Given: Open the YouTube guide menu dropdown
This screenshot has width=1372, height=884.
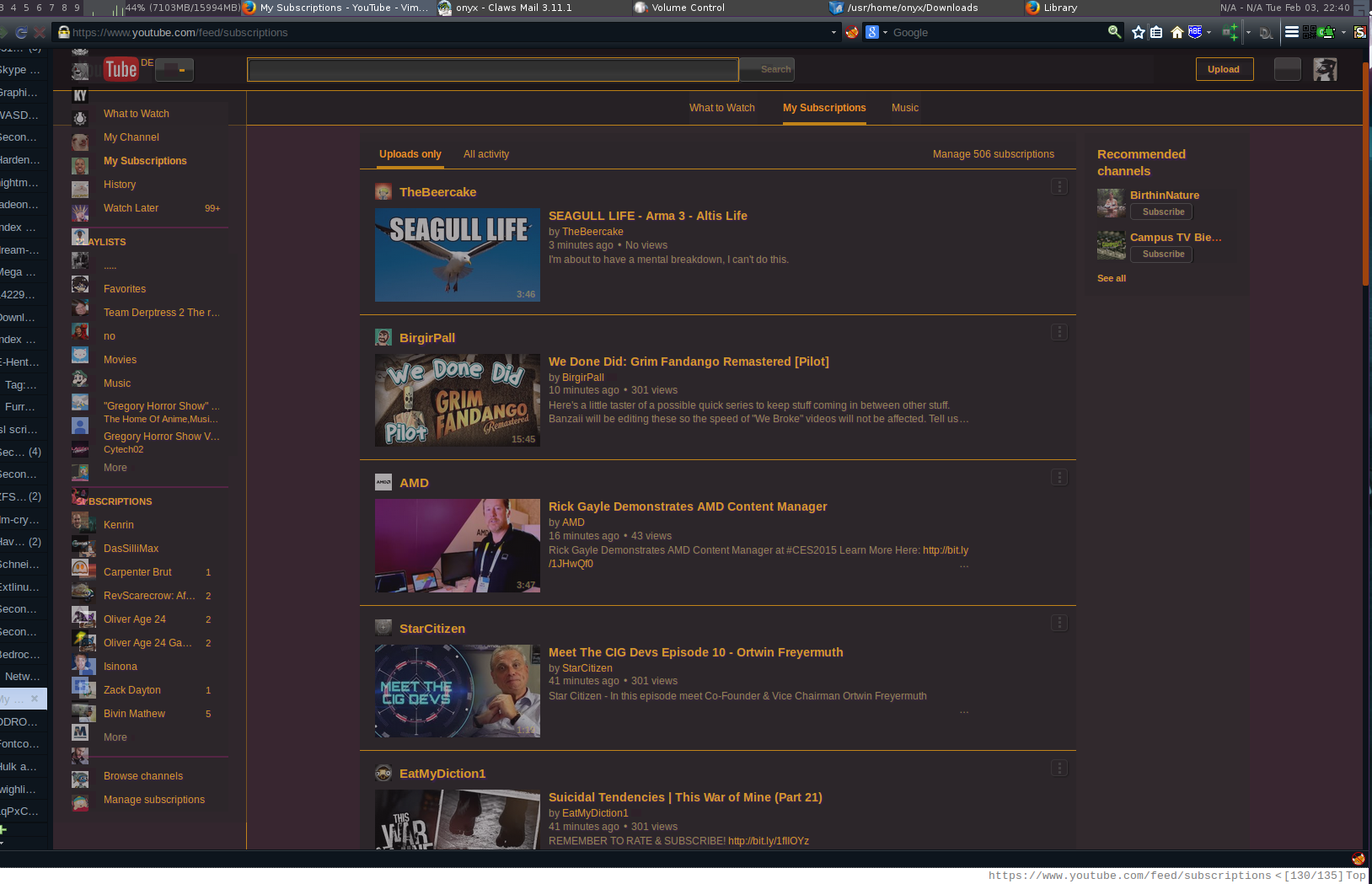Looking at the screenshot, I should coord(174,70).
